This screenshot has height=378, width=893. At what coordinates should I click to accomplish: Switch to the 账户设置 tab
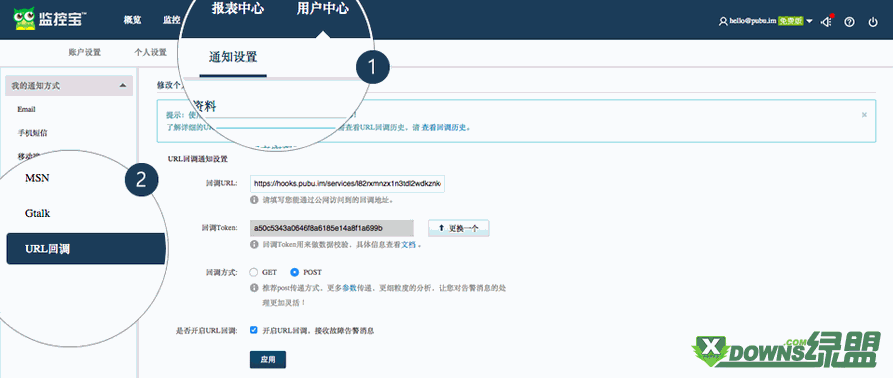[x=84, y=52]
